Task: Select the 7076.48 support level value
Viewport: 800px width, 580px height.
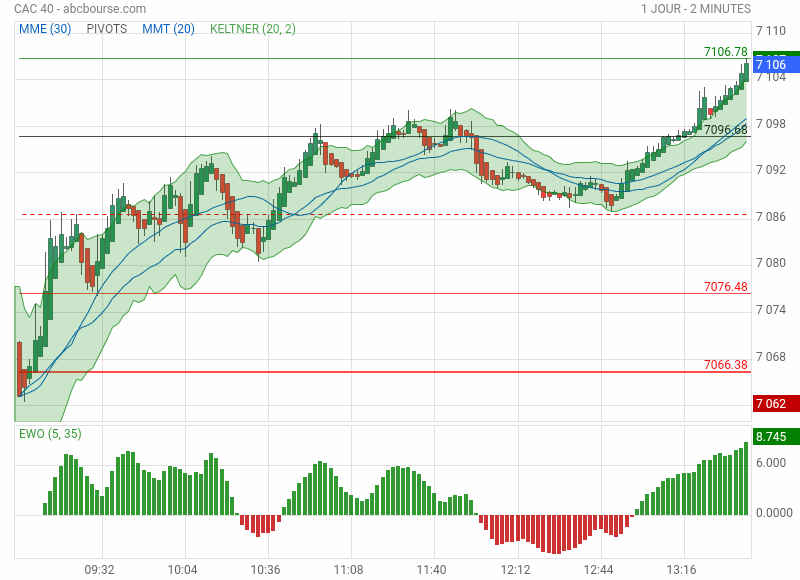Action: coord(726,287)
